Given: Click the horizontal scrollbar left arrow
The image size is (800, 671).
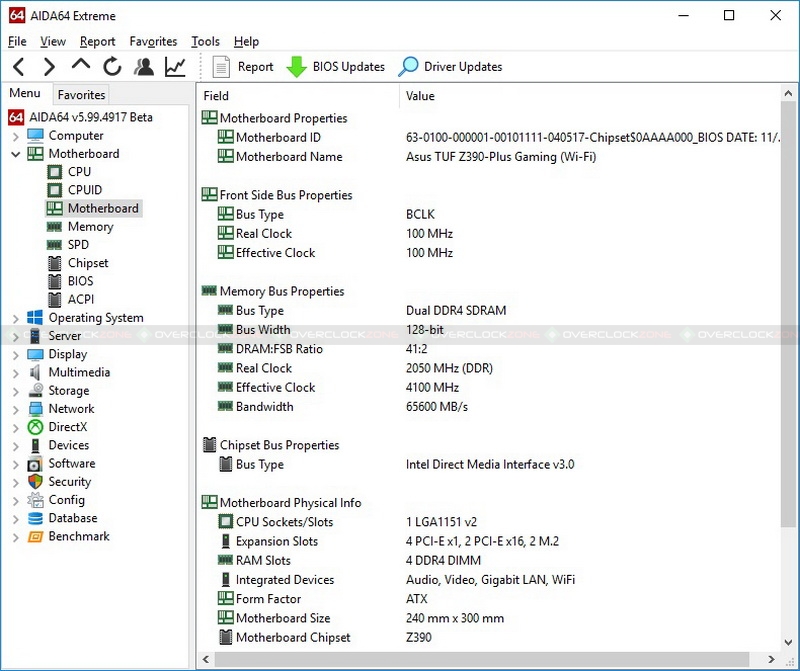Looking at the screenshot, I should click(x=206, y=659).
